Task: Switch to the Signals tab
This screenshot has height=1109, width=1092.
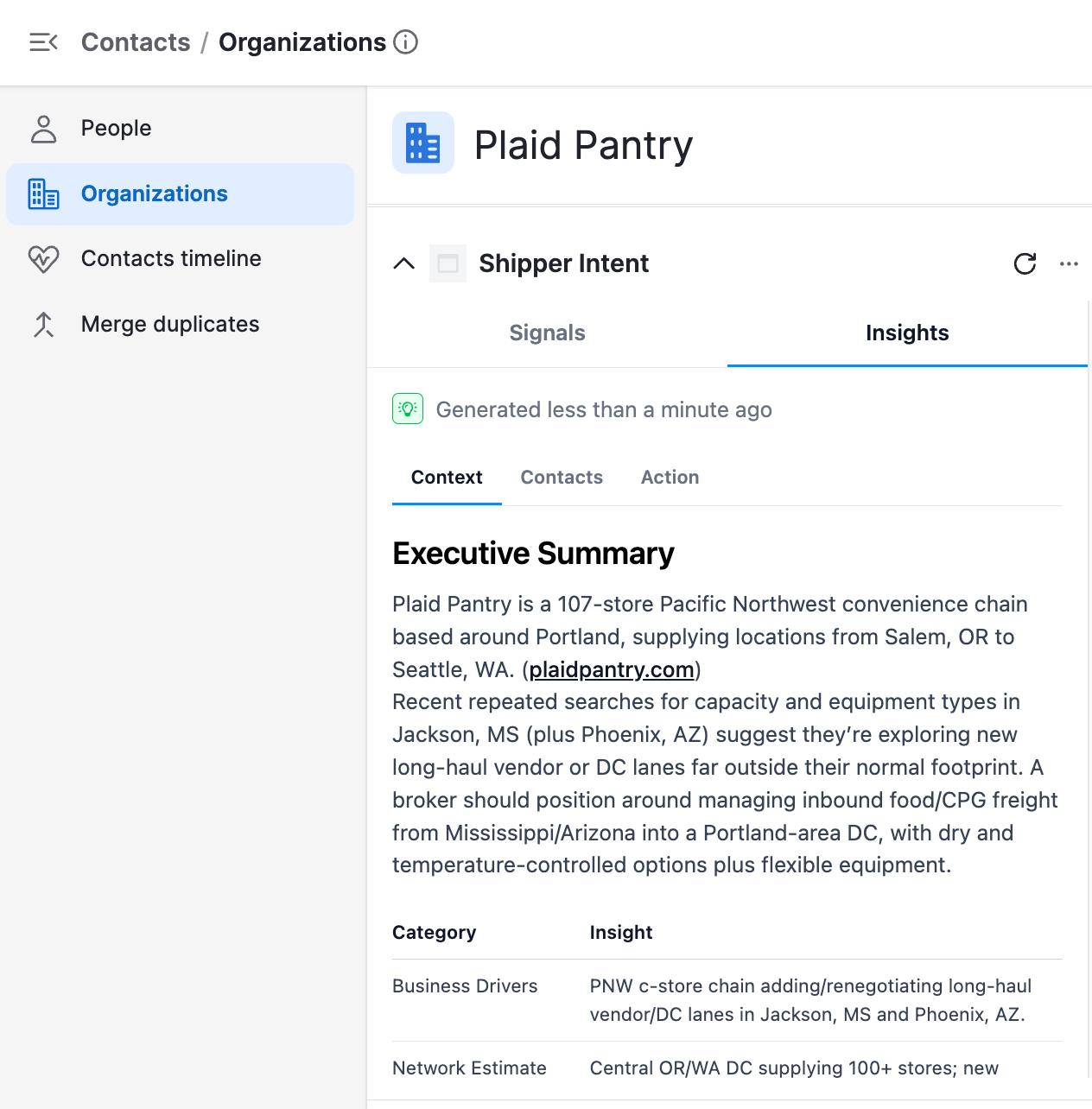Action: click(x=548, y=333)
